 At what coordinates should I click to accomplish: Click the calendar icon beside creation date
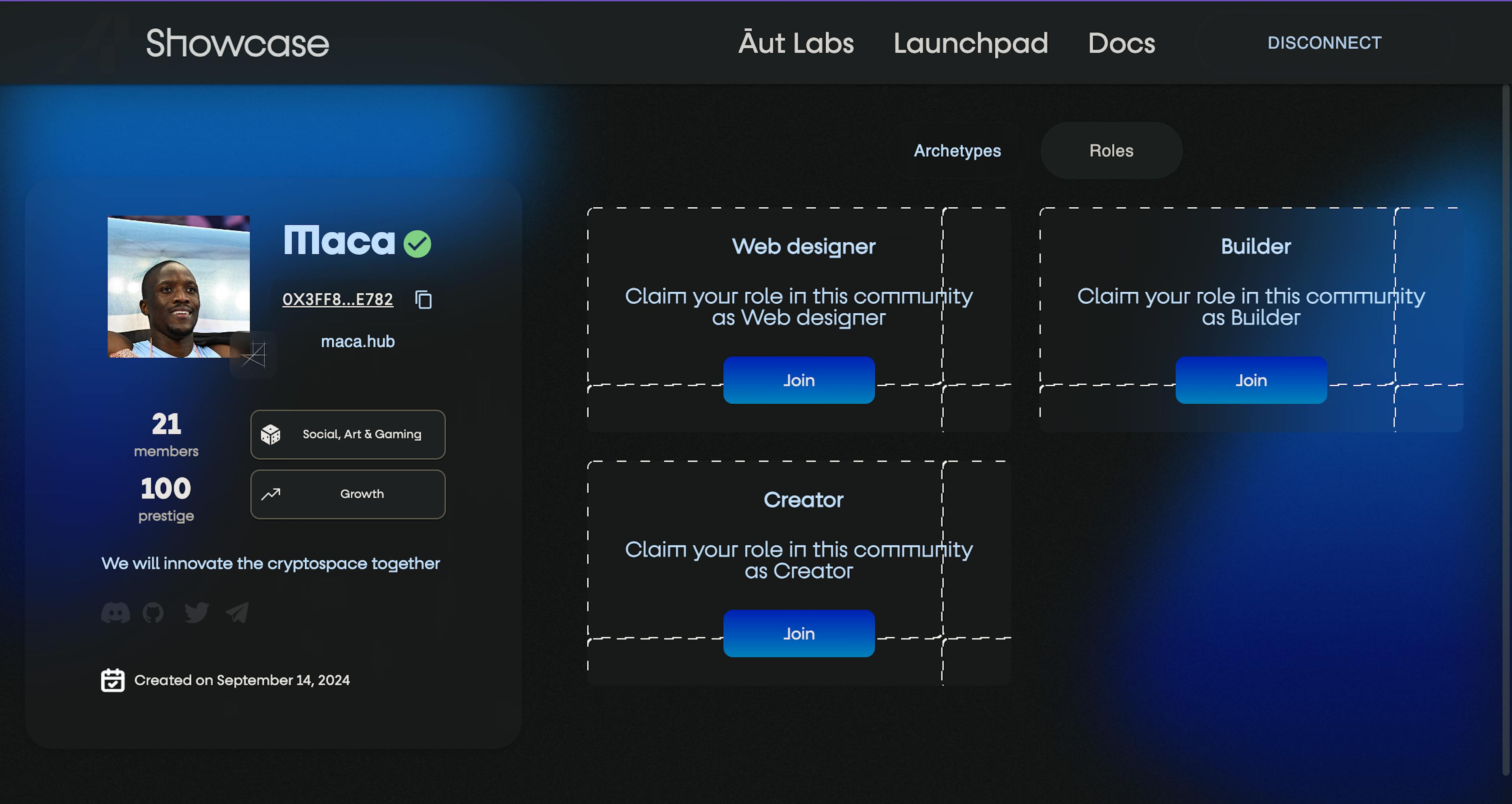point(113,680)
